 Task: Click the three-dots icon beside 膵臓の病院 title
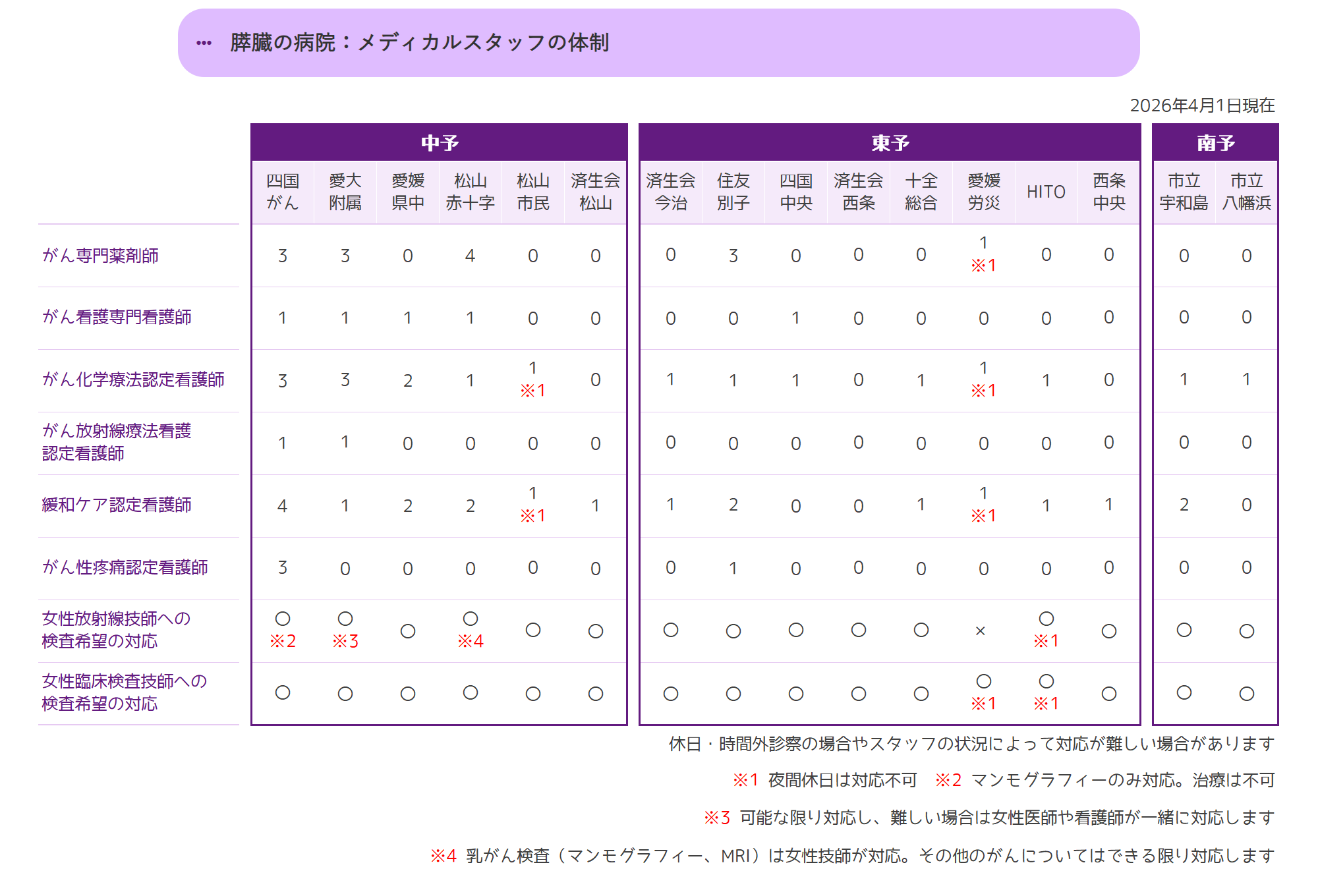(x=204, y=43)
